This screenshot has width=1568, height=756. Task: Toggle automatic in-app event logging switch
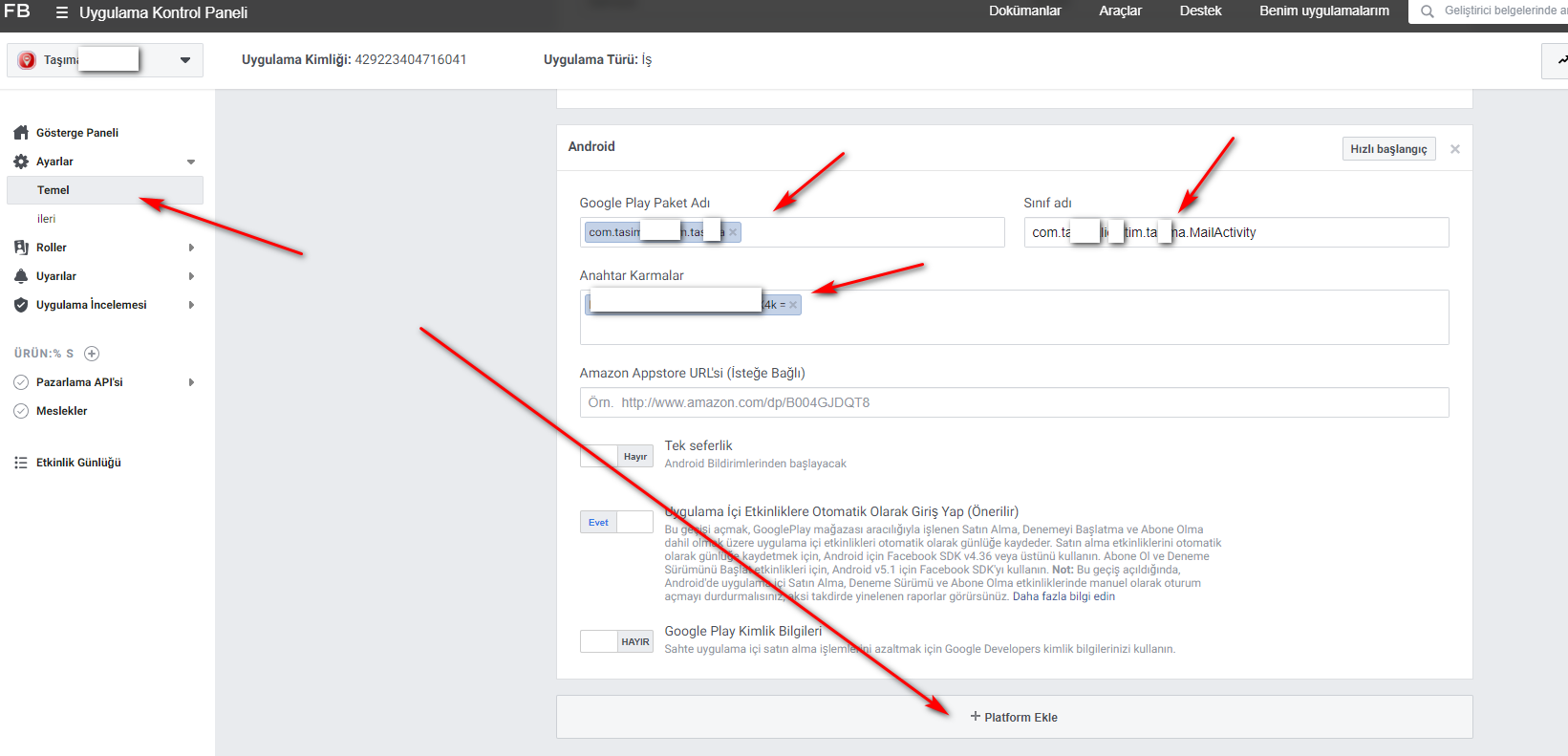tap(616, 522)
